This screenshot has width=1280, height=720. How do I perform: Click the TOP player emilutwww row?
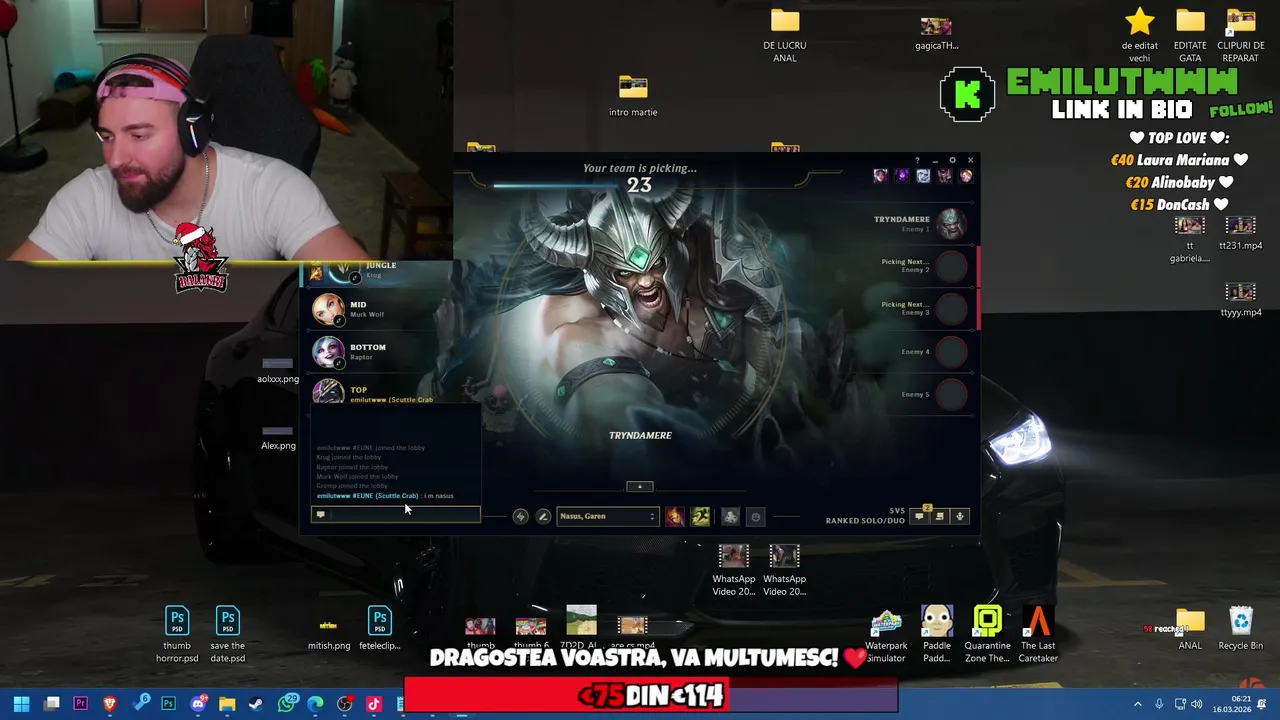[x=380, y=393]
